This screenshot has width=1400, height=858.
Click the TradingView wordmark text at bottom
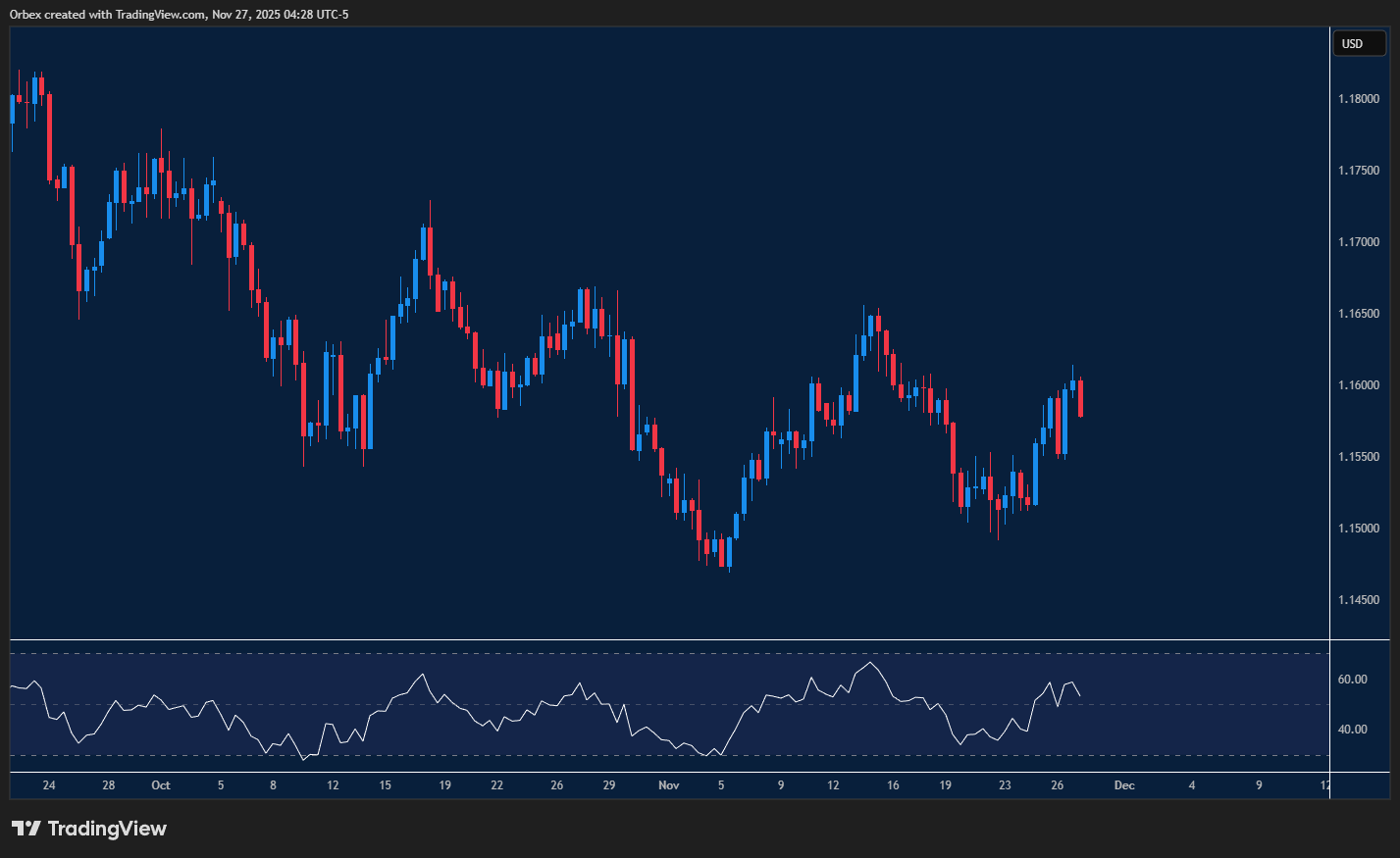pos(107,829)
